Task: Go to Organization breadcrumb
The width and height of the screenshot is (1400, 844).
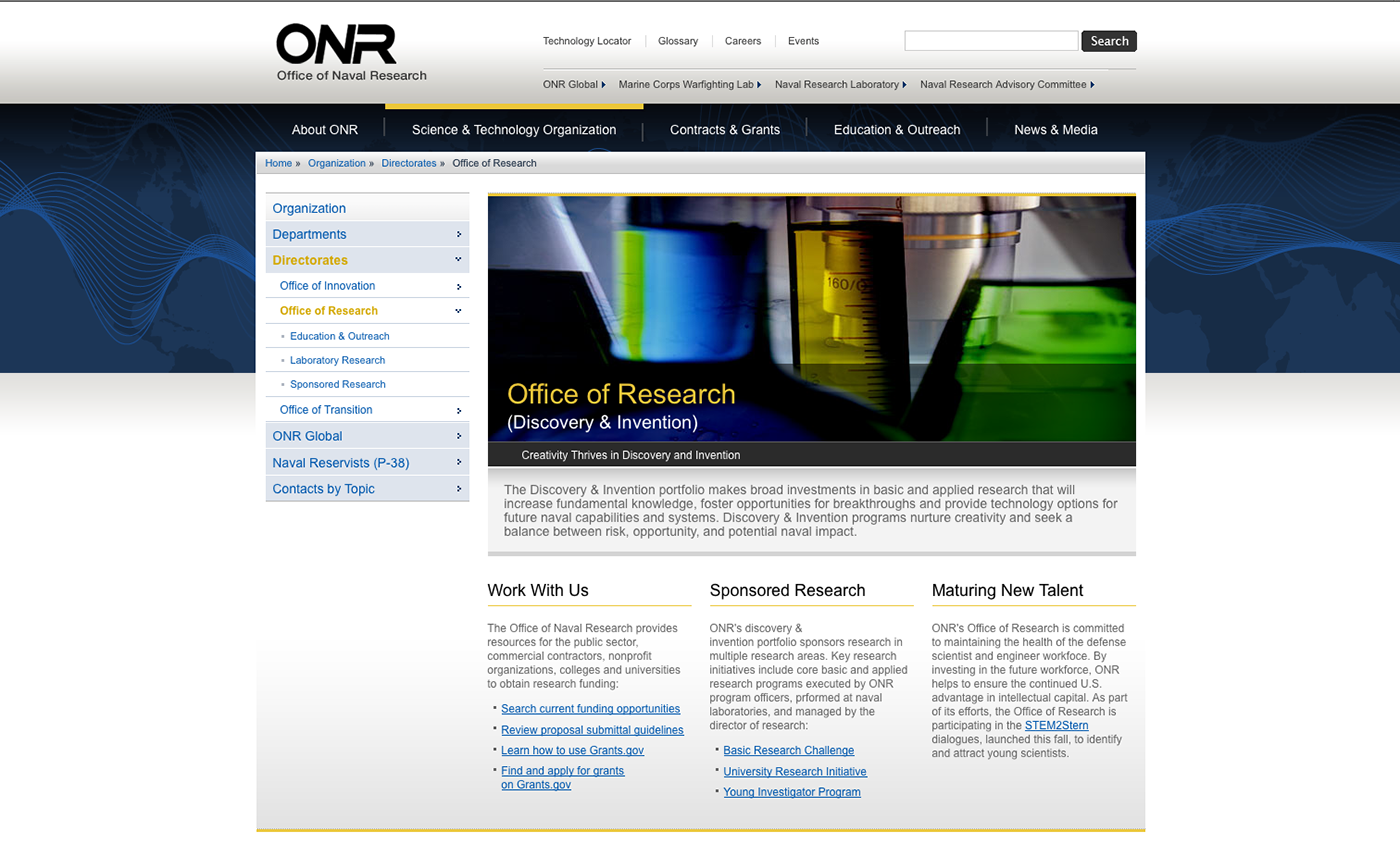Action: coord(337,163)
